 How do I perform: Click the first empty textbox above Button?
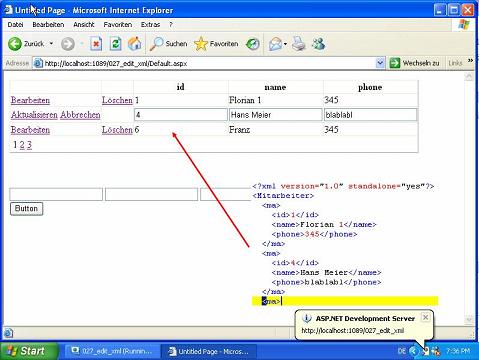[56, 194]
